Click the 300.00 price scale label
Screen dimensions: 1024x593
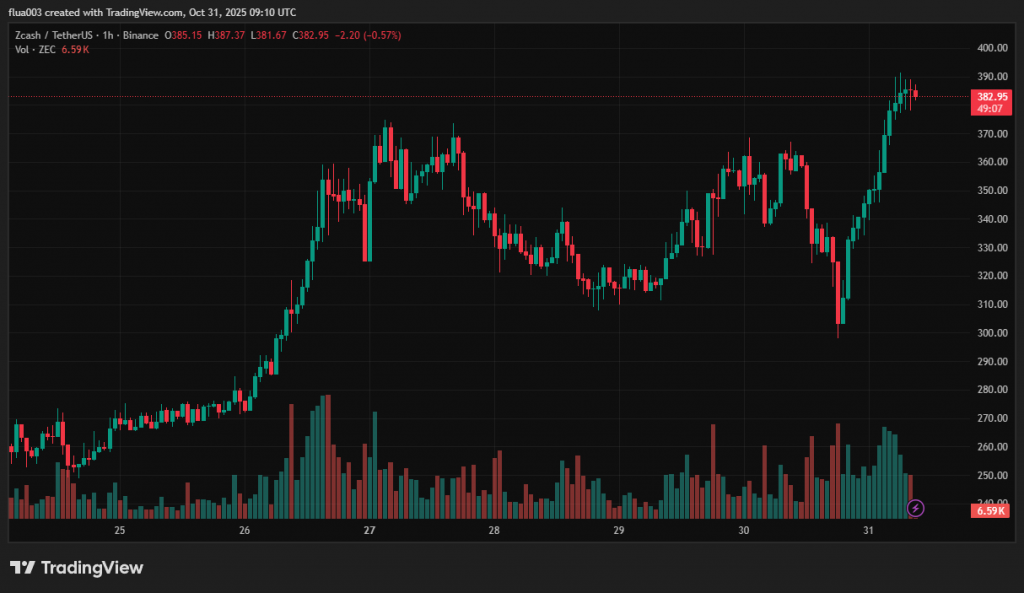[992, 333]
